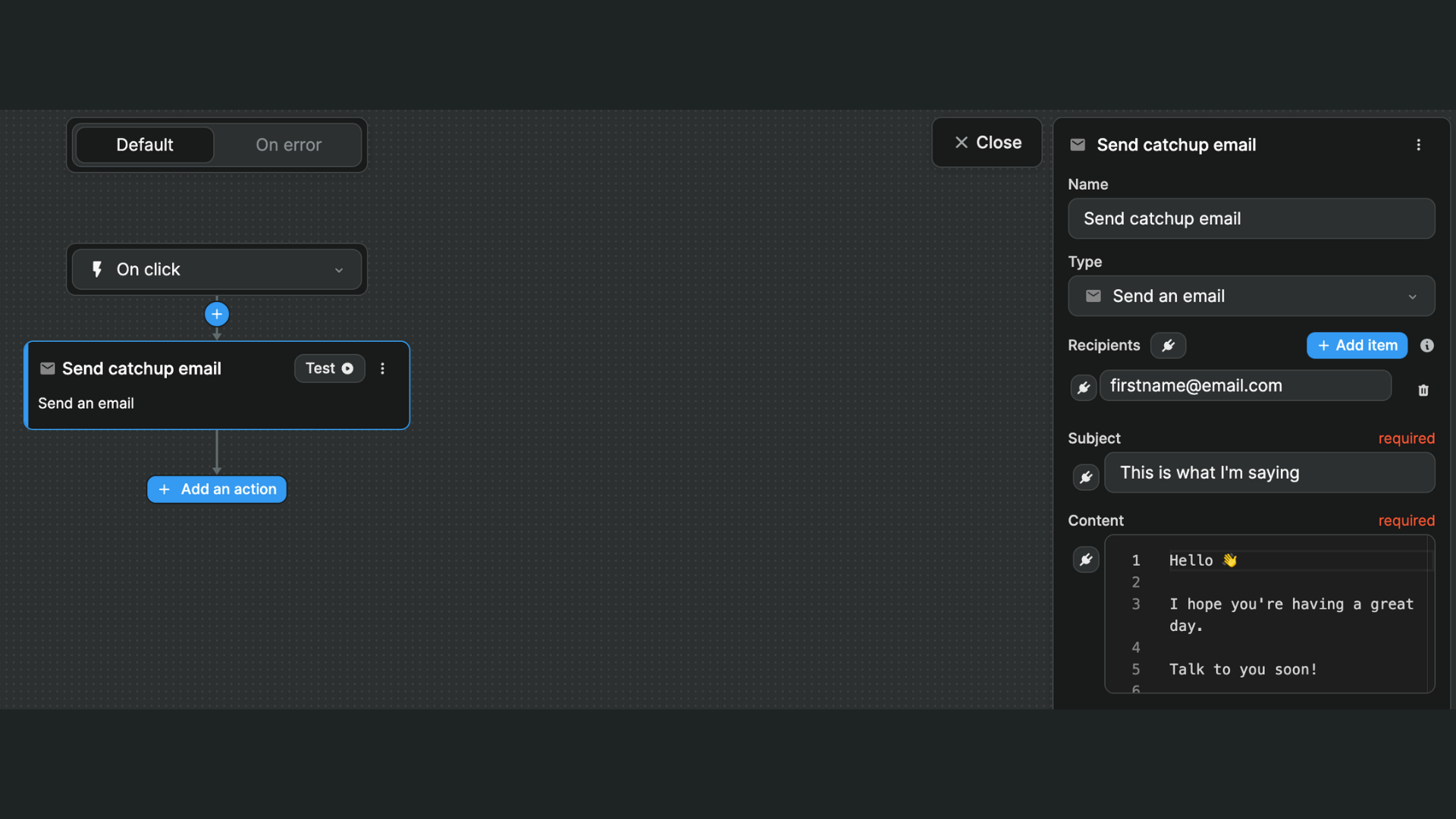1456x819 pixels.
Task: Open the three-dot menu on the Send catchup email node
Action: click(382, 369)
